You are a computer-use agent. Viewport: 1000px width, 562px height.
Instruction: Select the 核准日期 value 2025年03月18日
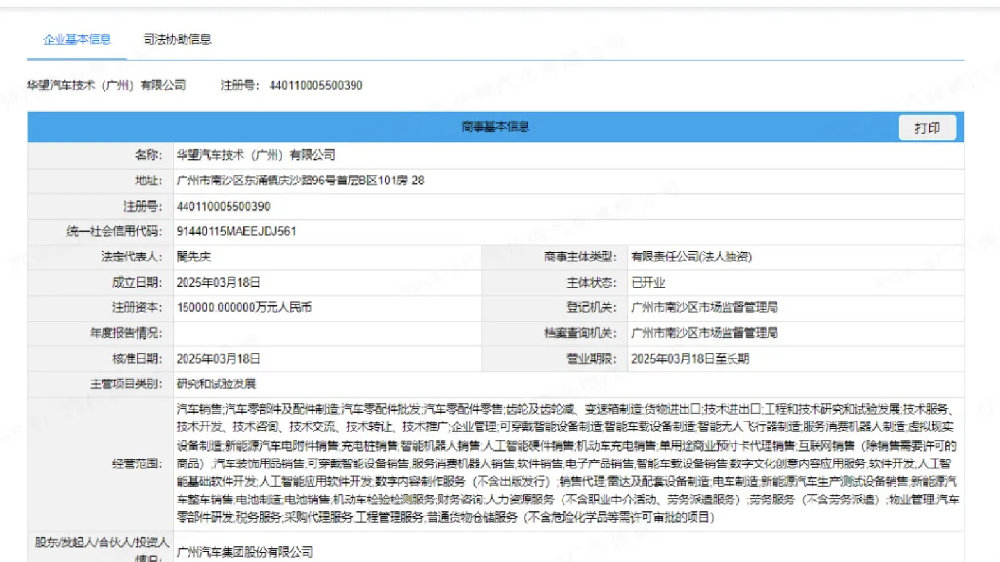(x=219, y=359)
